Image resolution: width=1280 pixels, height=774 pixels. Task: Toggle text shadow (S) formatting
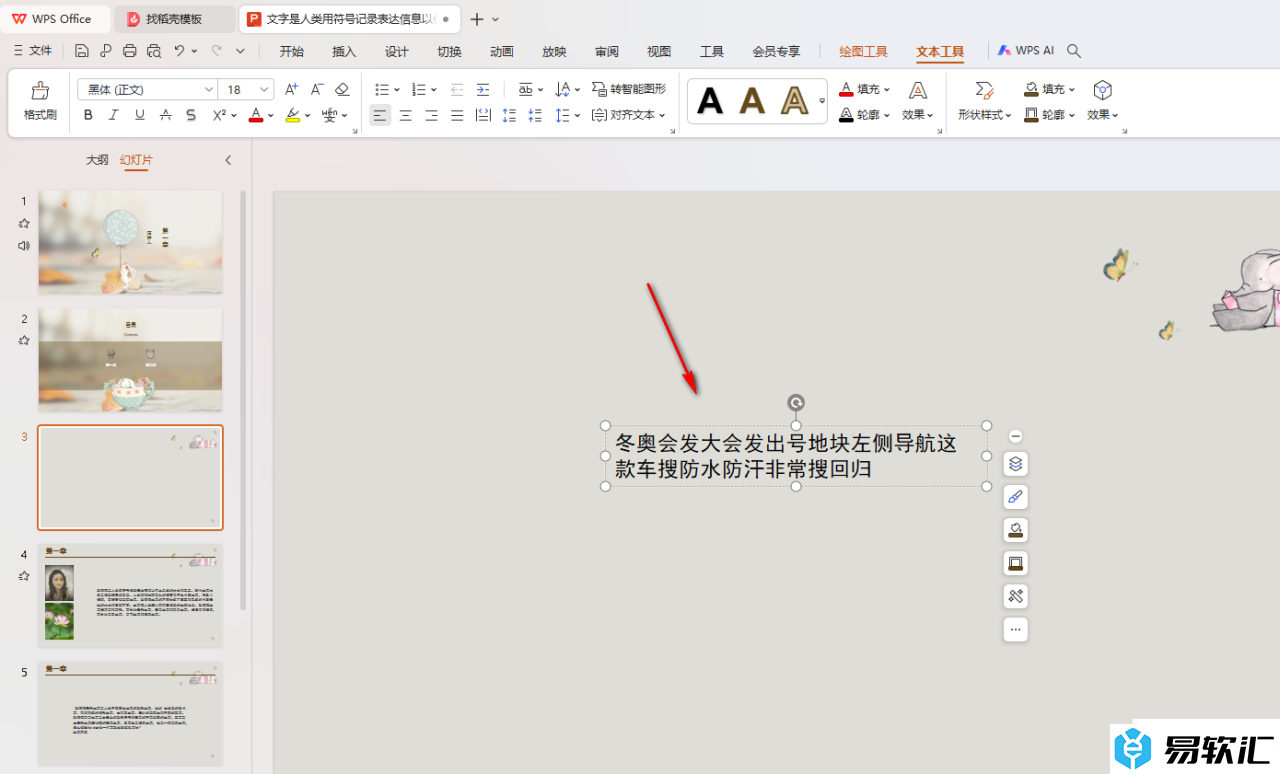192,116
